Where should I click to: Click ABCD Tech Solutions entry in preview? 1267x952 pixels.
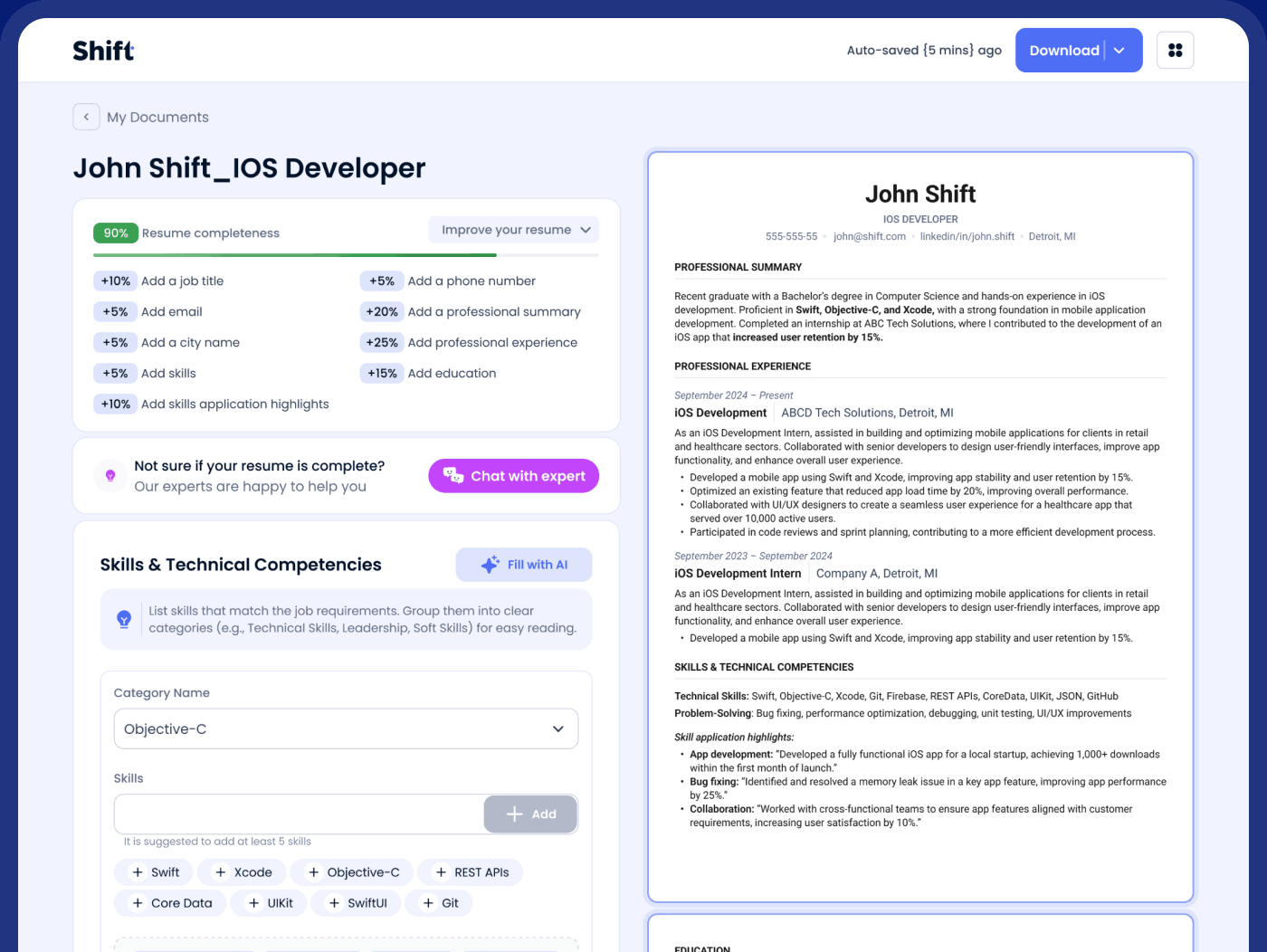(x=867, y=413)
